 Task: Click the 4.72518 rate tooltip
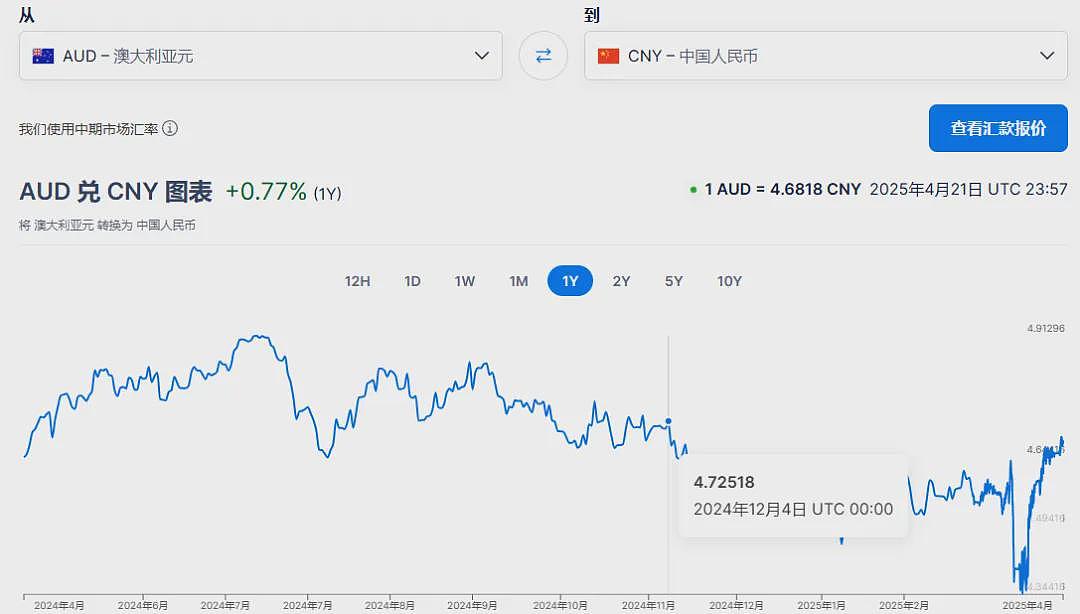click(x=793, y=496)
